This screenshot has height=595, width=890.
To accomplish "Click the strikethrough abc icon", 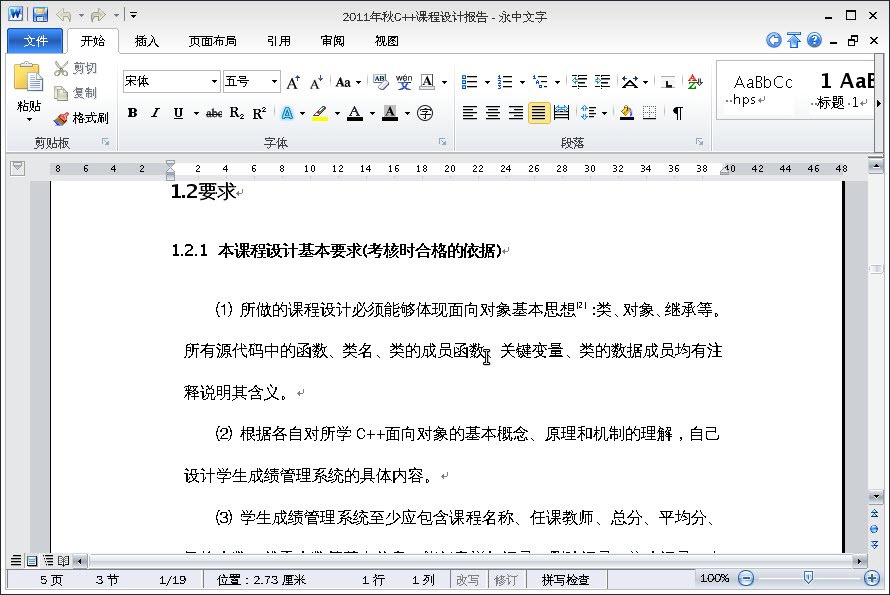I will pos(213,113).
